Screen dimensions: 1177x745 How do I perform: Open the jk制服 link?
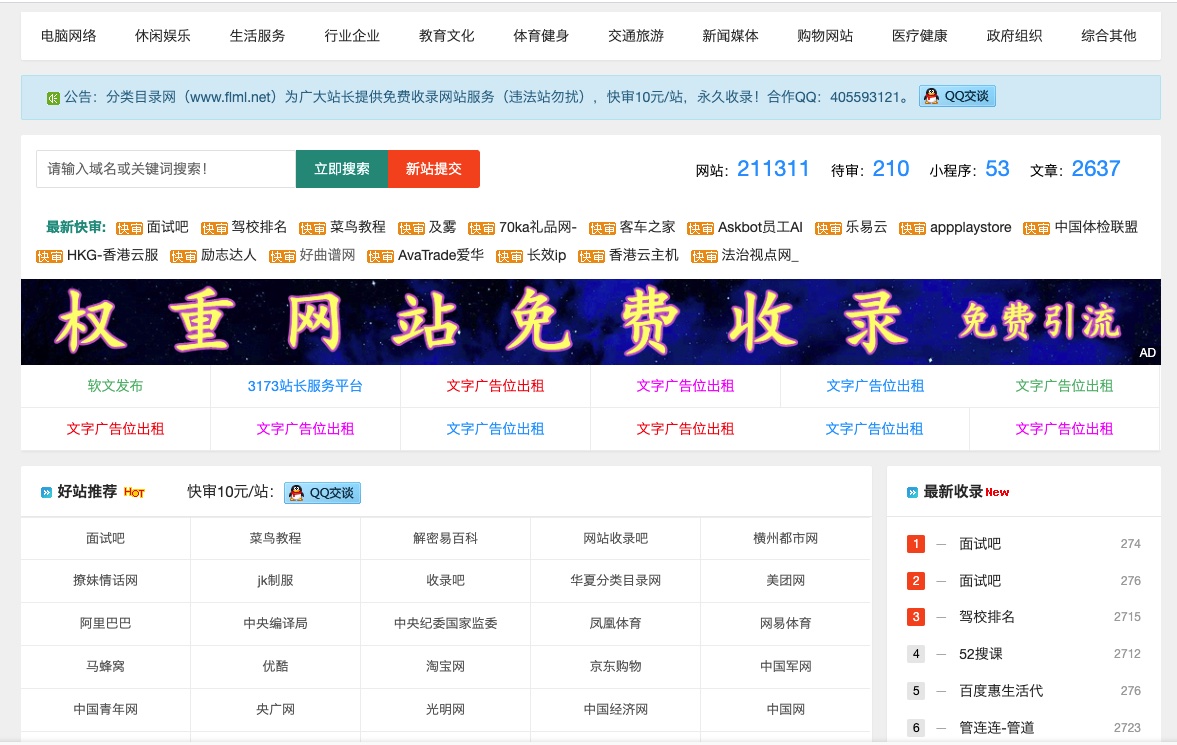(x=275, y=581)
